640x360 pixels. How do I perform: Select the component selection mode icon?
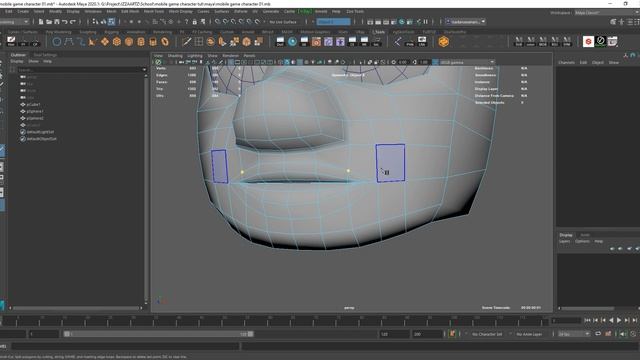pos(111,22)
